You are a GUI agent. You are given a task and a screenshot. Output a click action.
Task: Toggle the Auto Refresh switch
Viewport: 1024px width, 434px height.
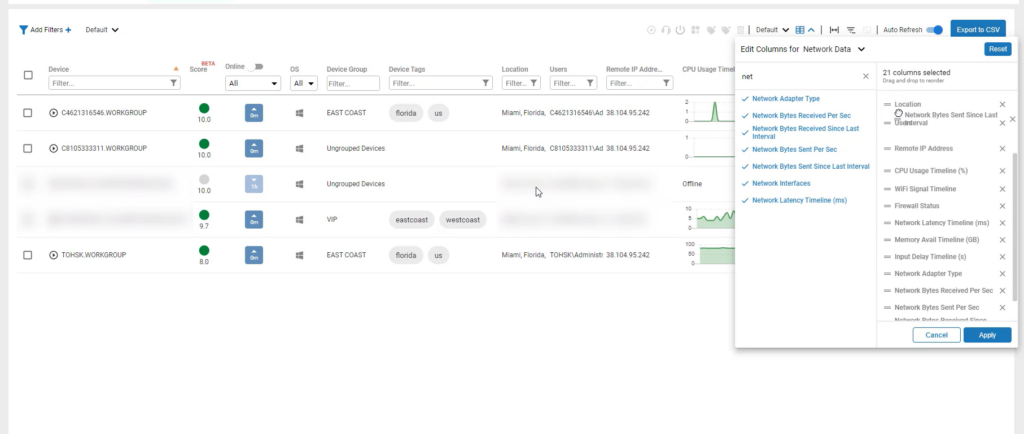(x=934, y=30)
